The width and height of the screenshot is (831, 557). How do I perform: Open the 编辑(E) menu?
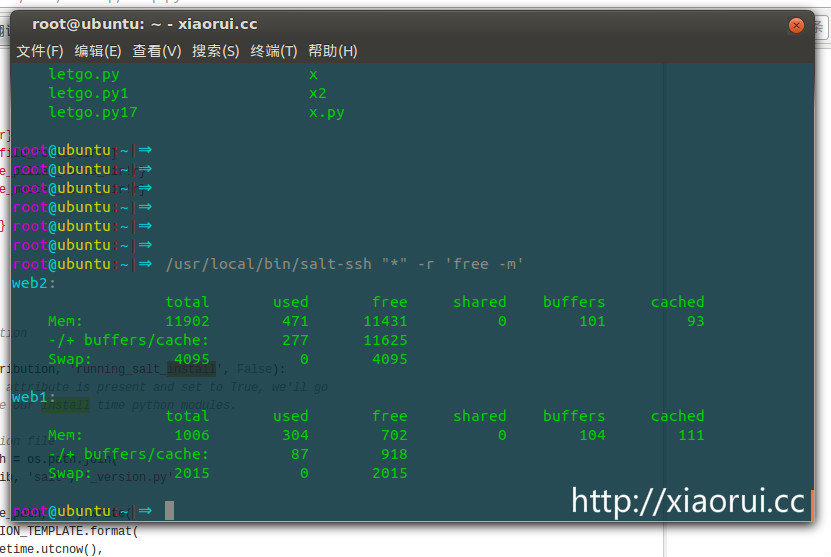(x=98, y=51)
